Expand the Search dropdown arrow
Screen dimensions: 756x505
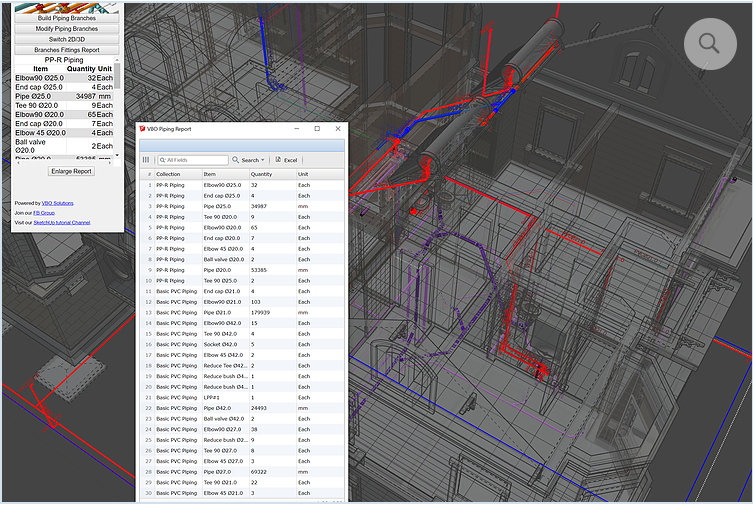pos(264,160)
